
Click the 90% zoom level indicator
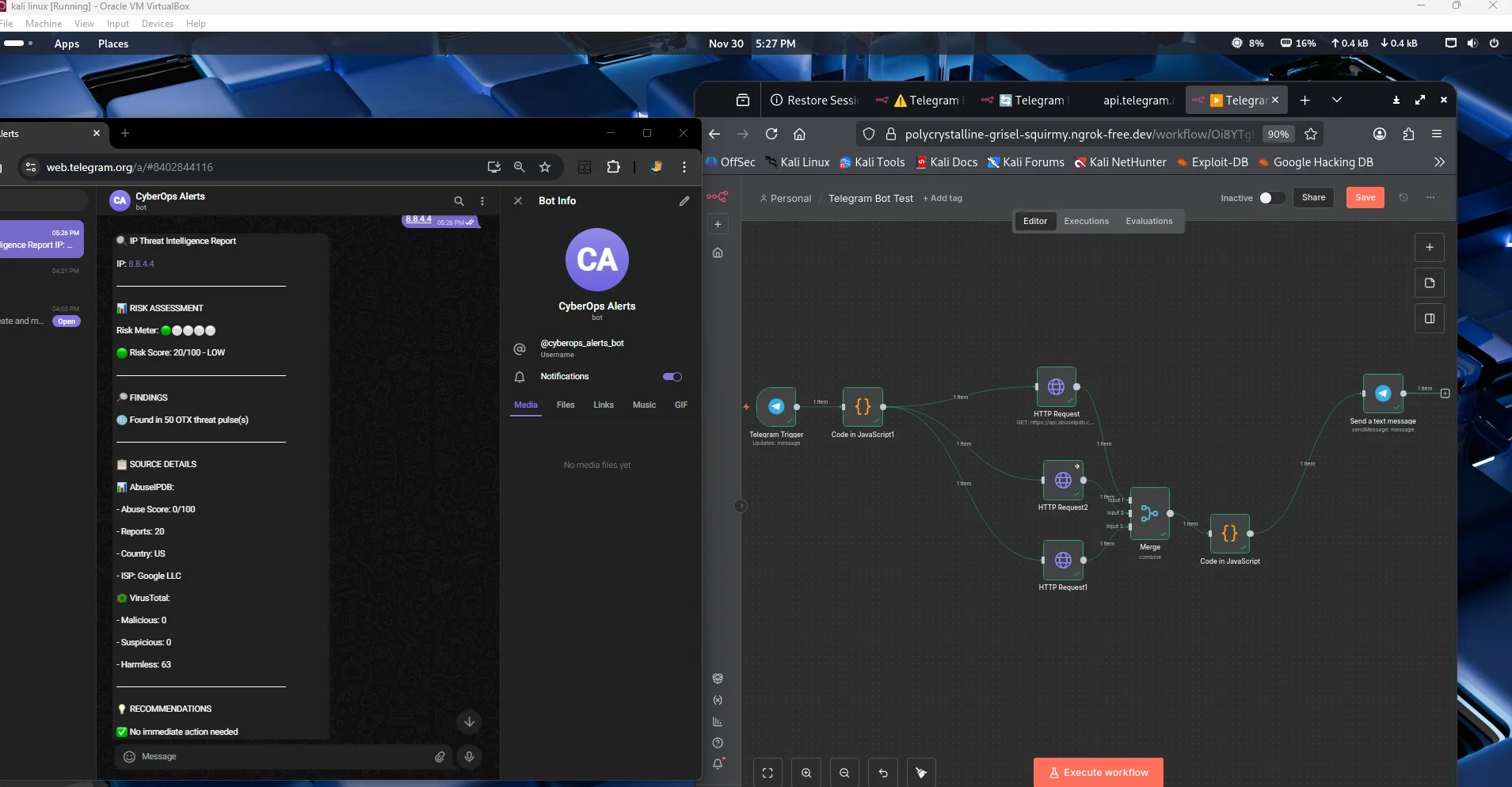click(x=1278, y=135)
